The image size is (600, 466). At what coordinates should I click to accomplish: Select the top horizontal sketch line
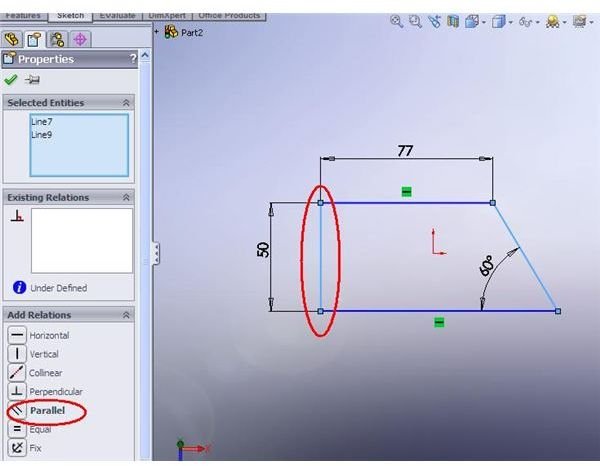[406, 203]
